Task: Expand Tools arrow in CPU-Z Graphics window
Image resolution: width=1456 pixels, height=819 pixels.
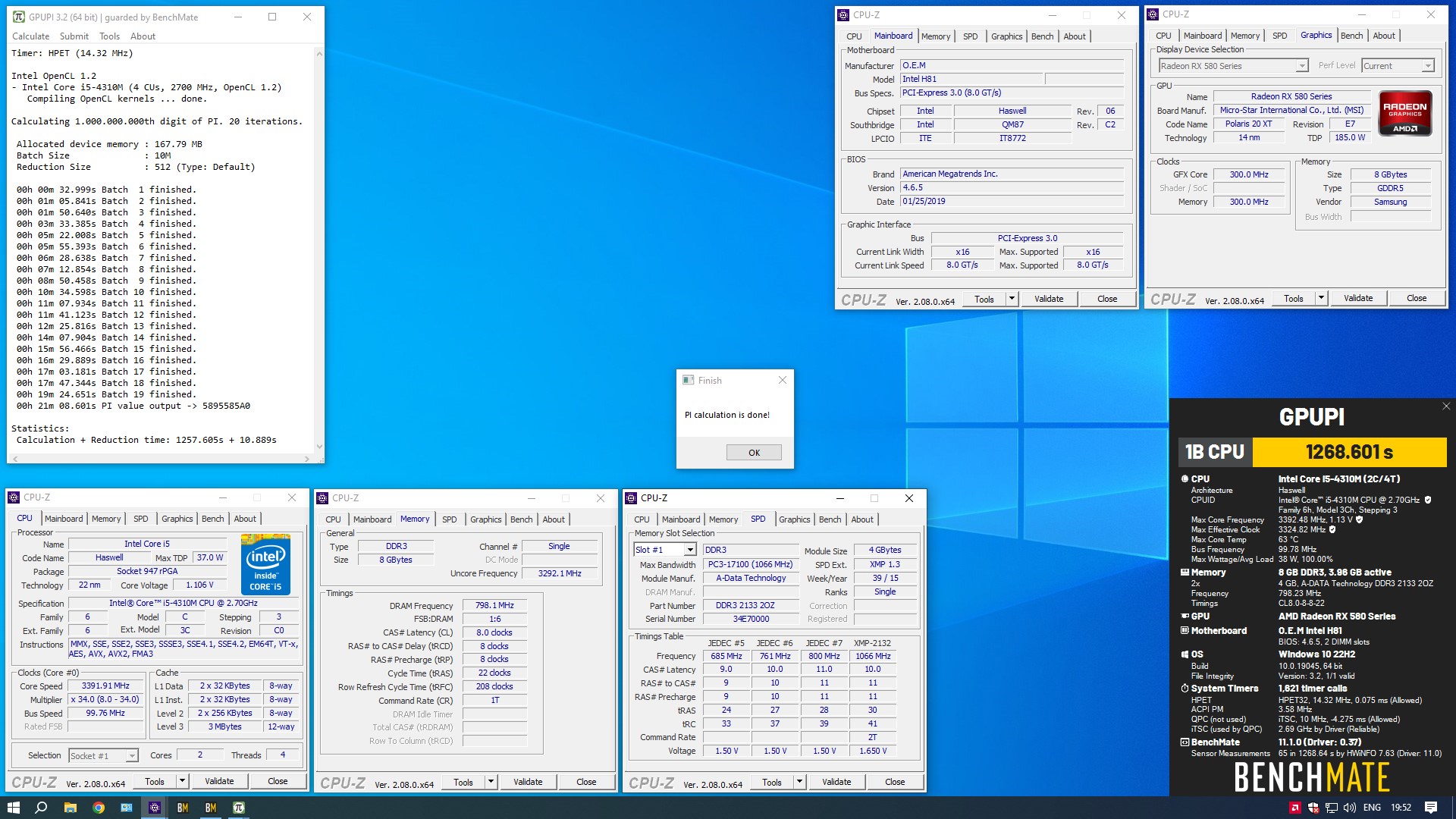Action: [1321, 298]
